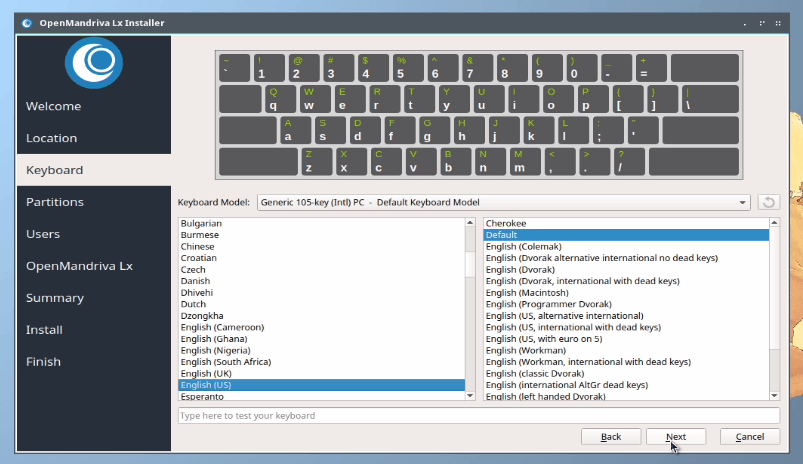The height and width of the screenshot is (464, 803).
Task: Choose the English (Colemak) variant
Action: (x=626, y=246)
